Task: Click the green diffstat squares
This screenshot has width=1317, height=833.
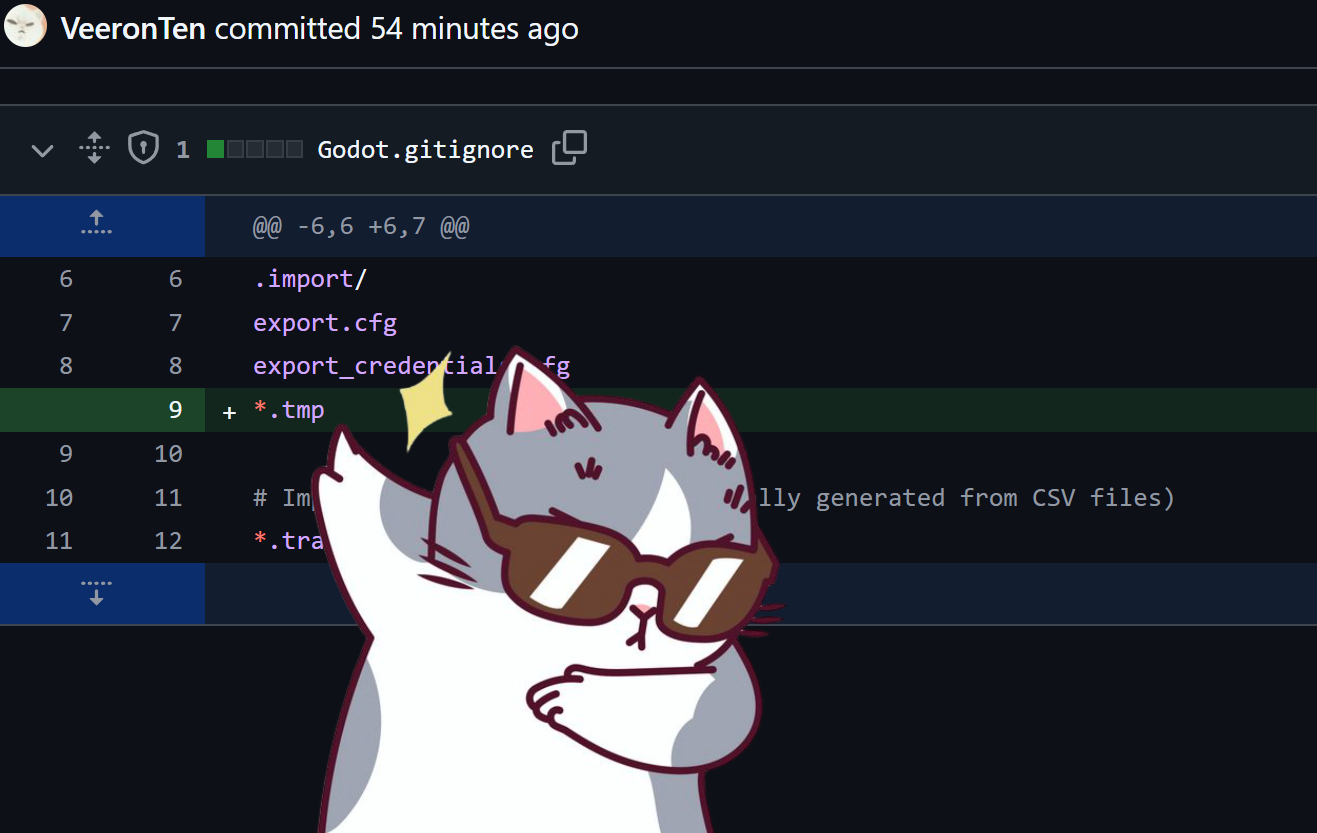Action: pos(255,150)
